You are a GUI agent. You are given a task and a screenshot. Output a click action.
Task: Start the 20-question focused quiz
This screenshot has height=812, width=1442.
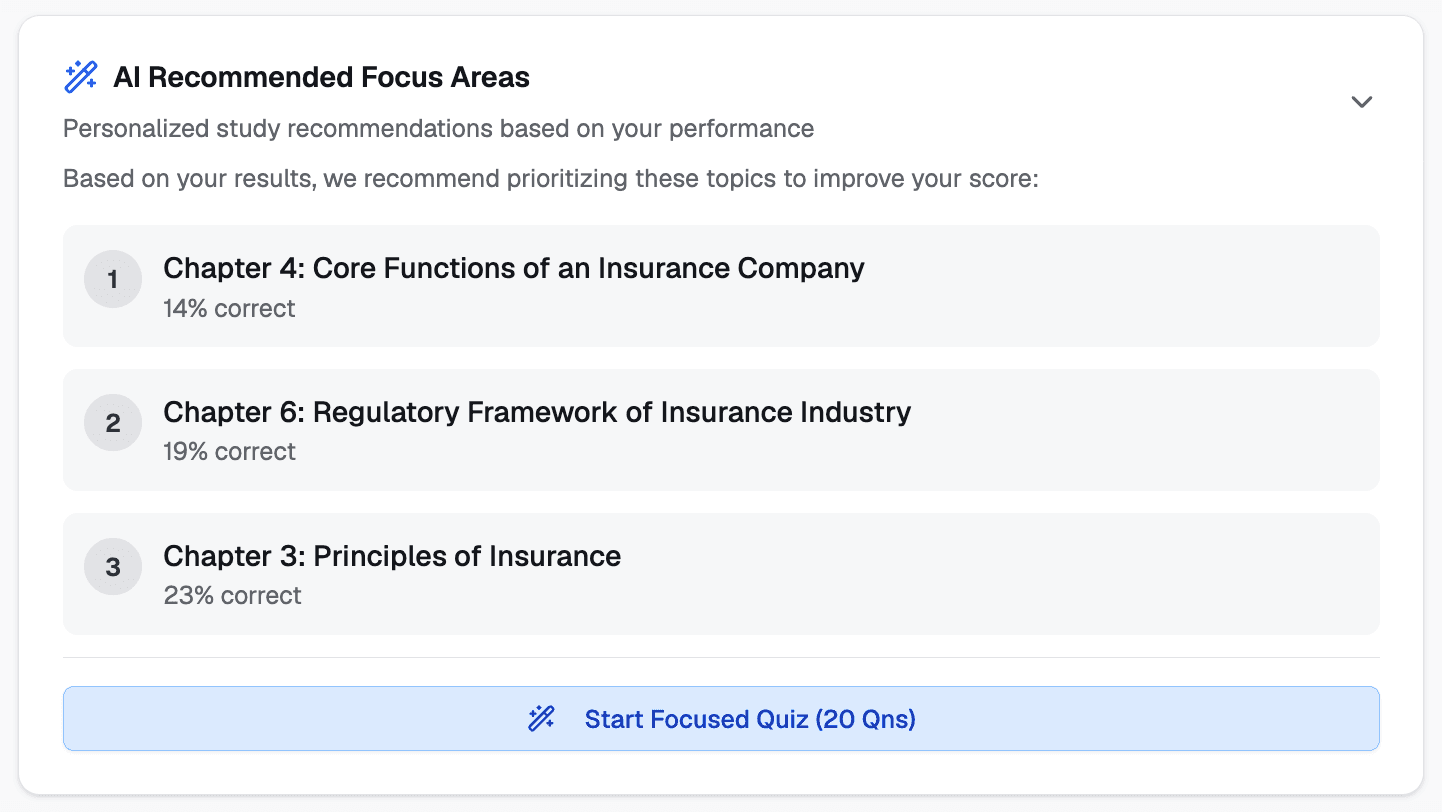click(x=722, y=718)
